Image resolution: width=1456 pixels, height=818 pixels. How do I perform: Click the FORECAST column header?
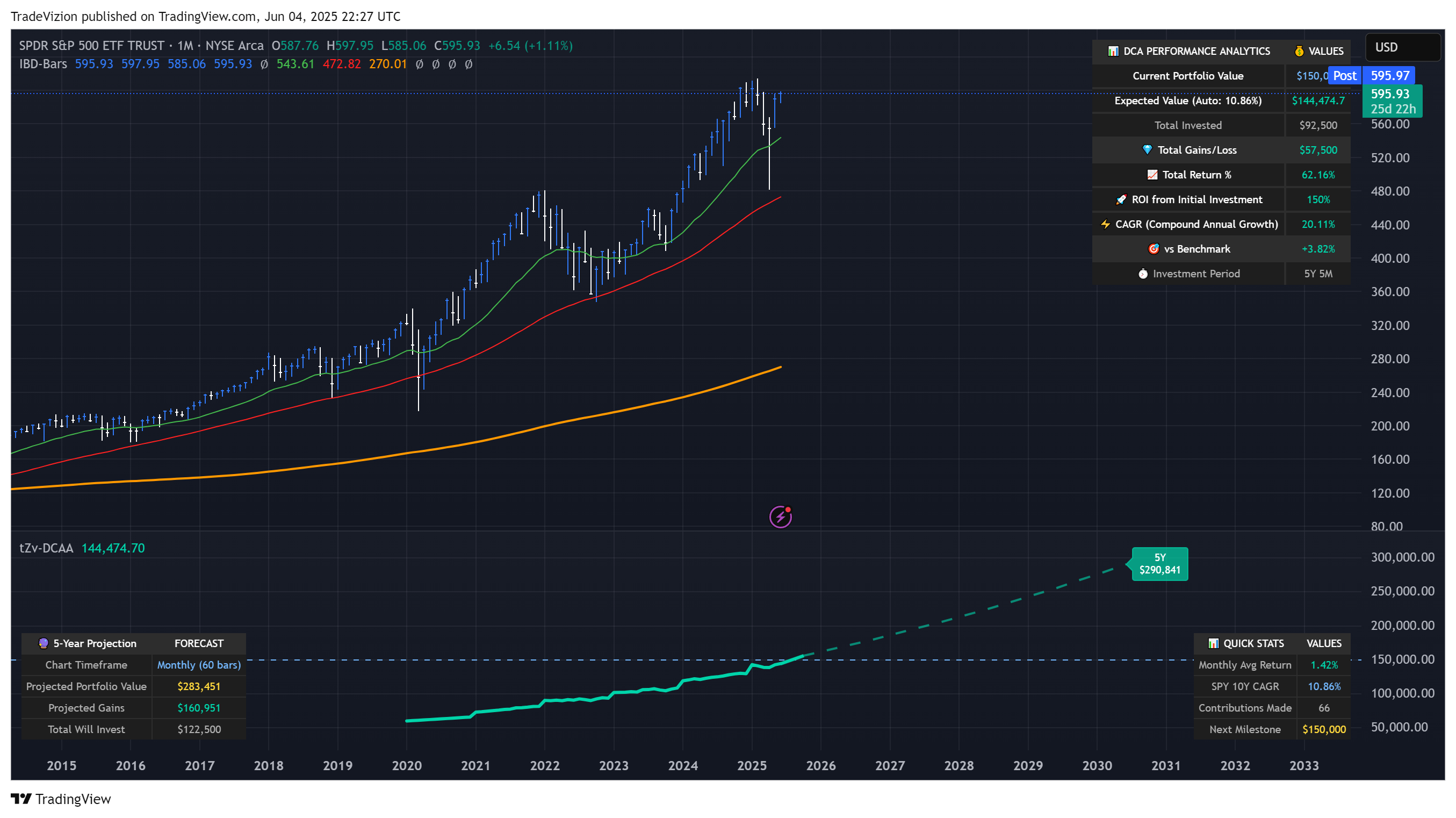pos(199,643)
